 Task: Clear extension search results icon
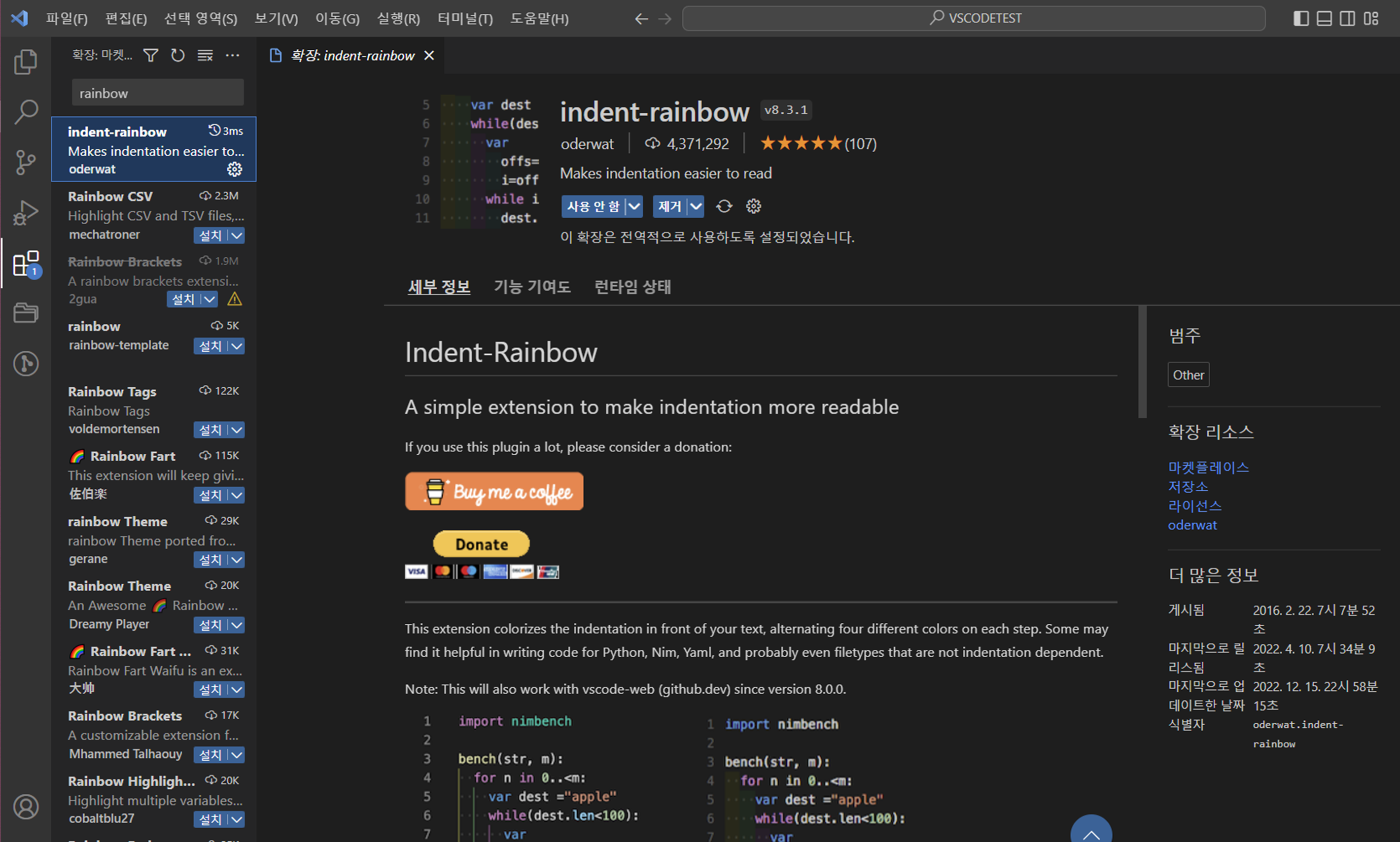tap(205, 55)
